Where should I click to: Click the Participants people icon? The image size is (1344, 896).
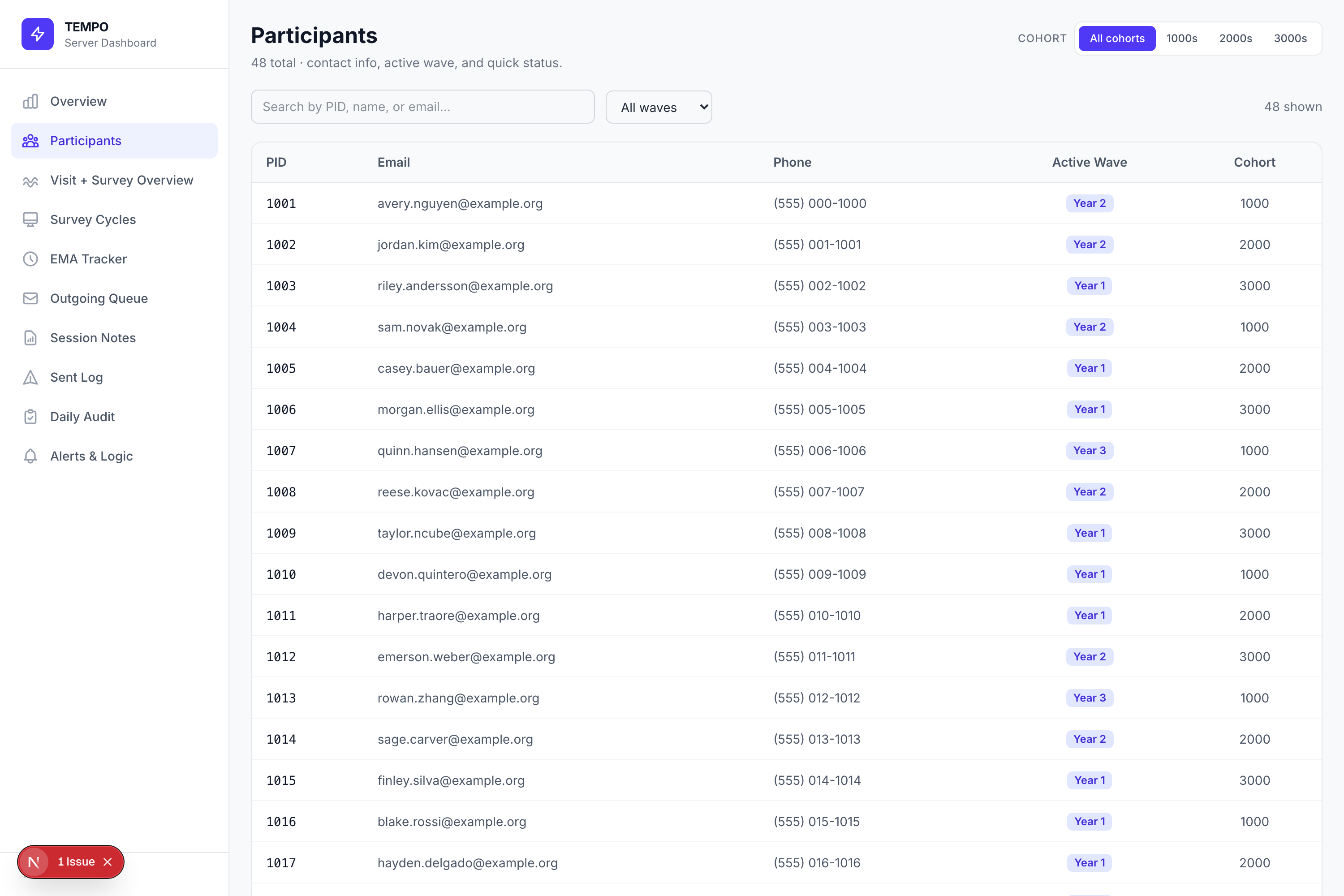30,141
